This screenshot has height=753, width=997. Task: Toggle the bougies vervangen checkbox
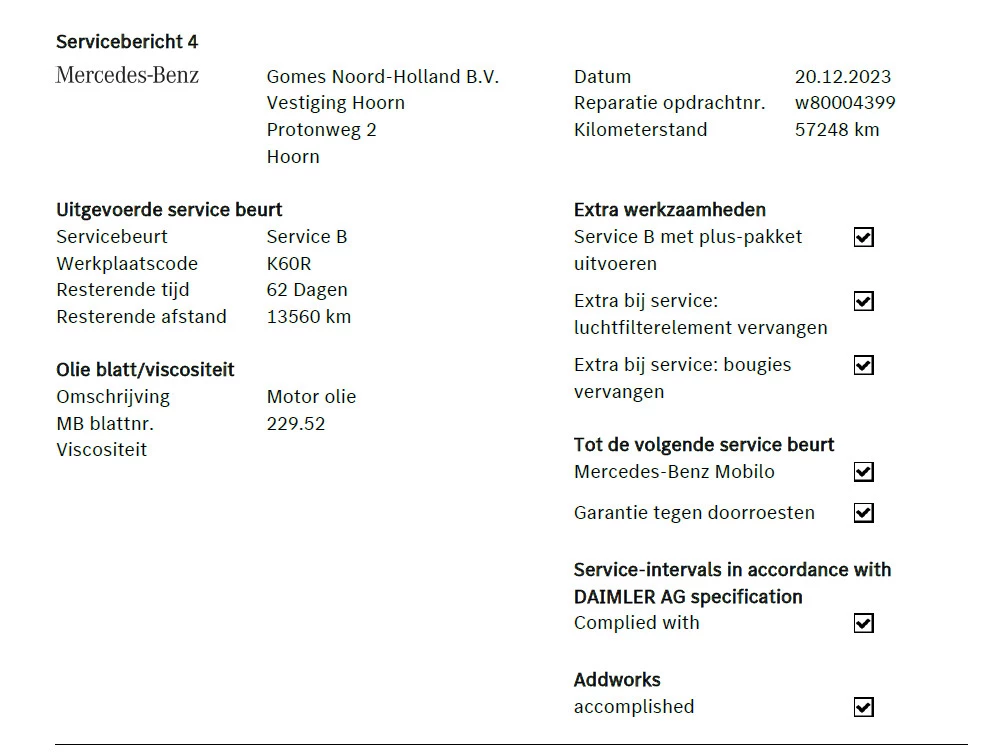point(864,365)
